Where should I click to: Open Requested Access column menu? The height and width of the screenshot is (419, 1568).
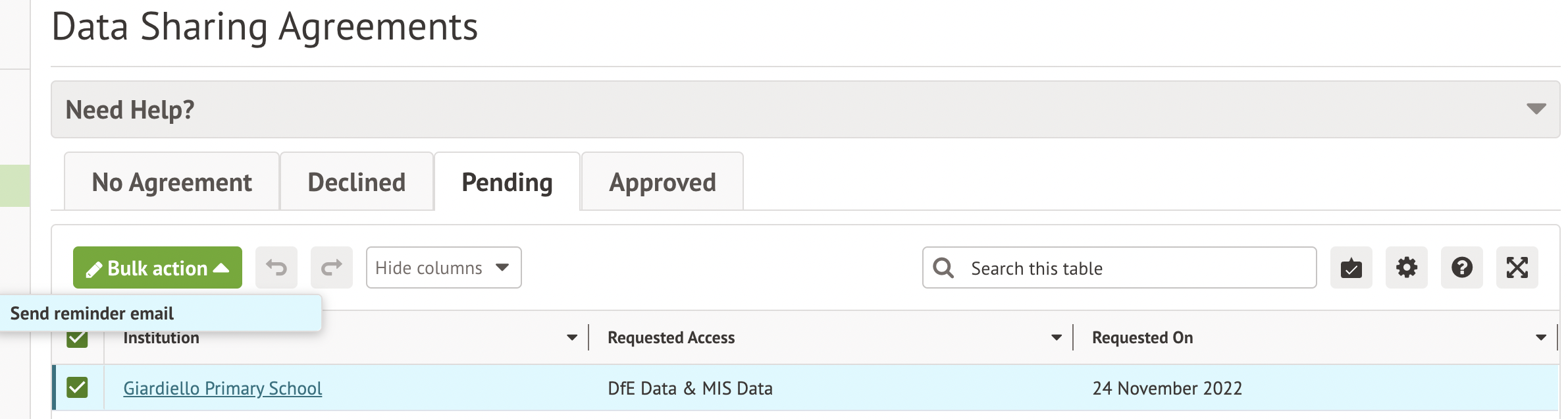pyautogui.click(x=1056, y=337)
